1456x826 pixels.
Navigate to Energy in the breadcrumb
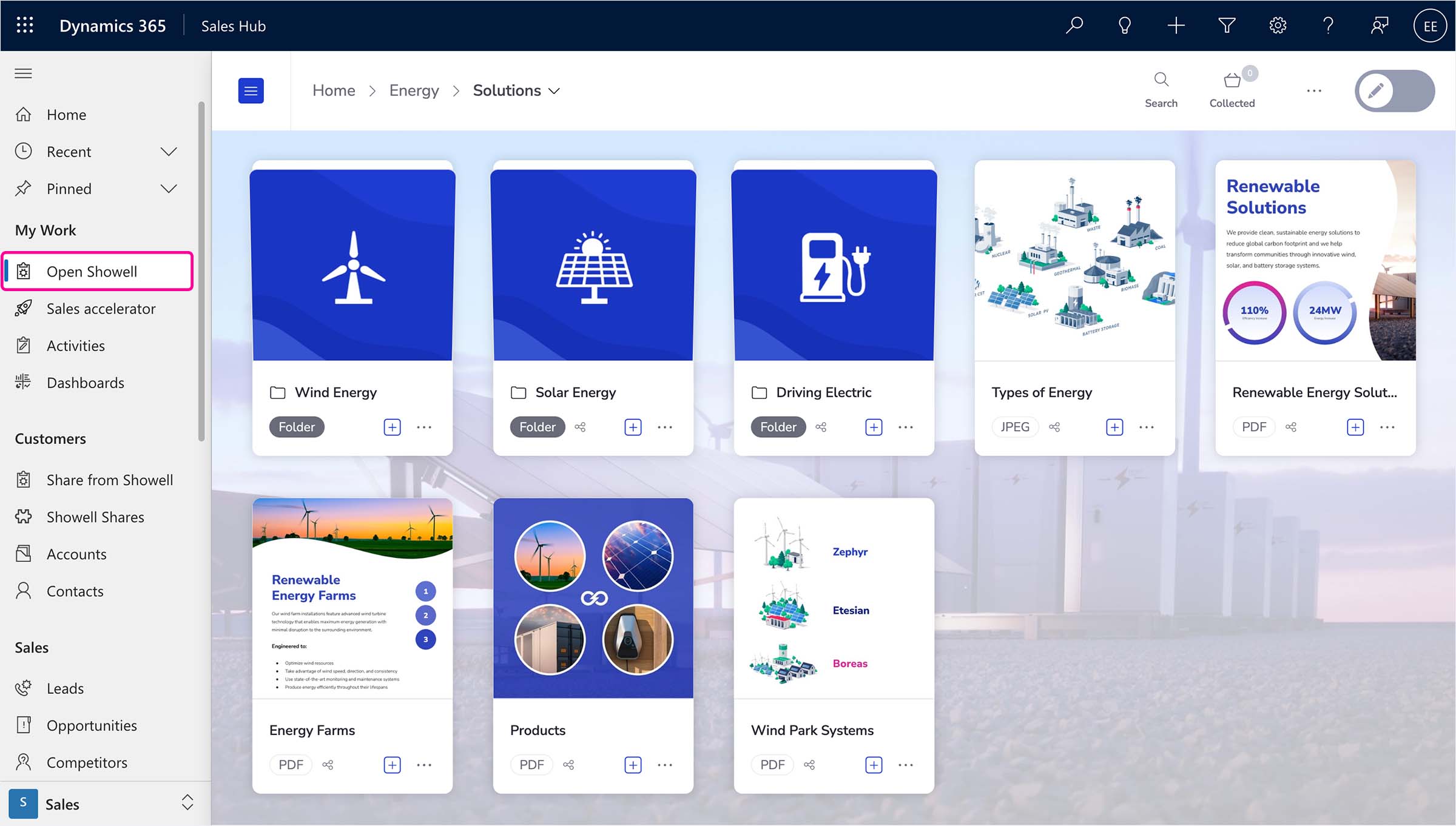[x=414, y=90]
